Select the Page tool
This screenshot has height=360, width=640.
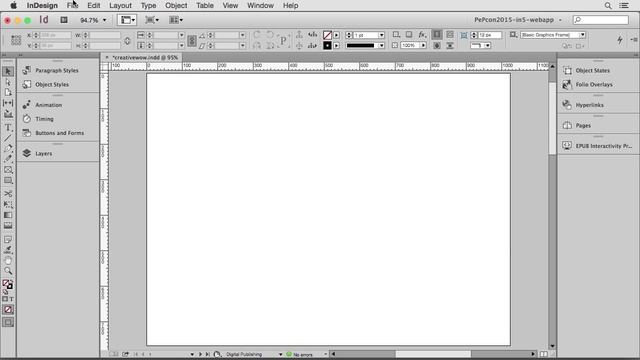8,93
